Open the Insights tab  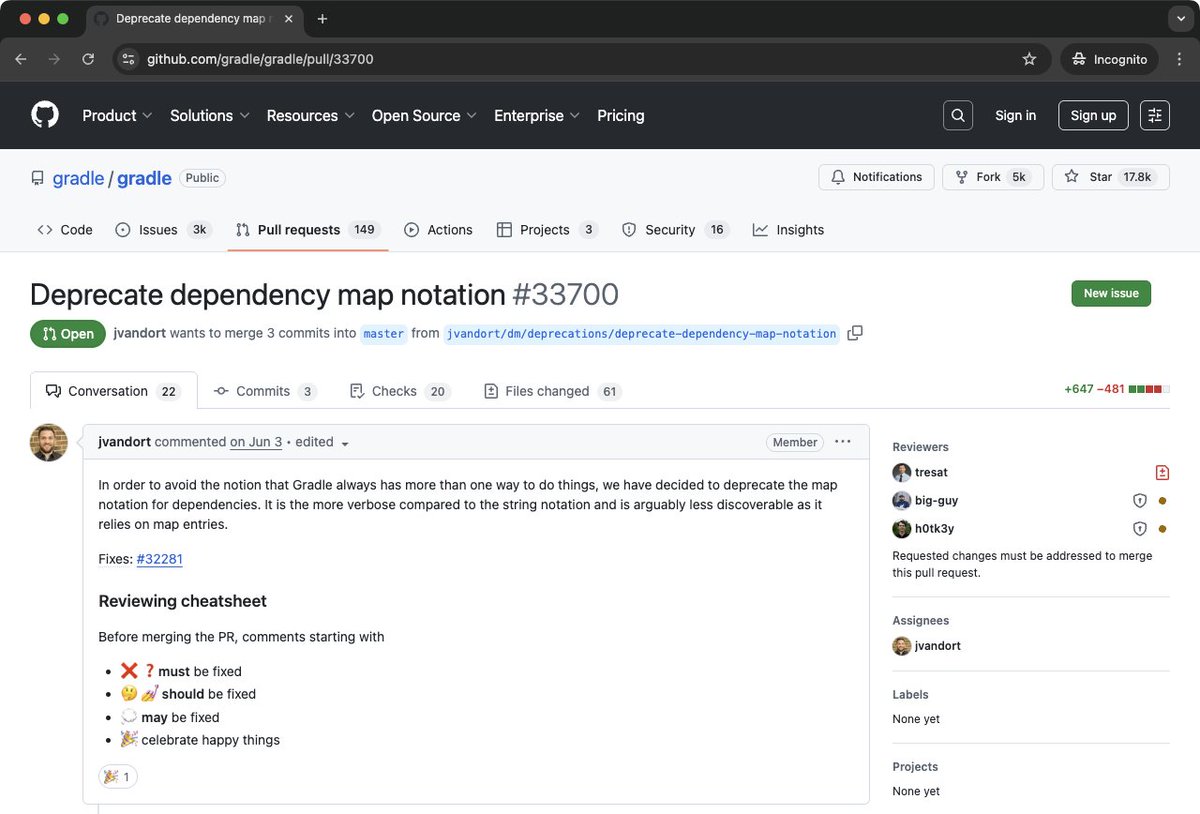coord(789,229)
